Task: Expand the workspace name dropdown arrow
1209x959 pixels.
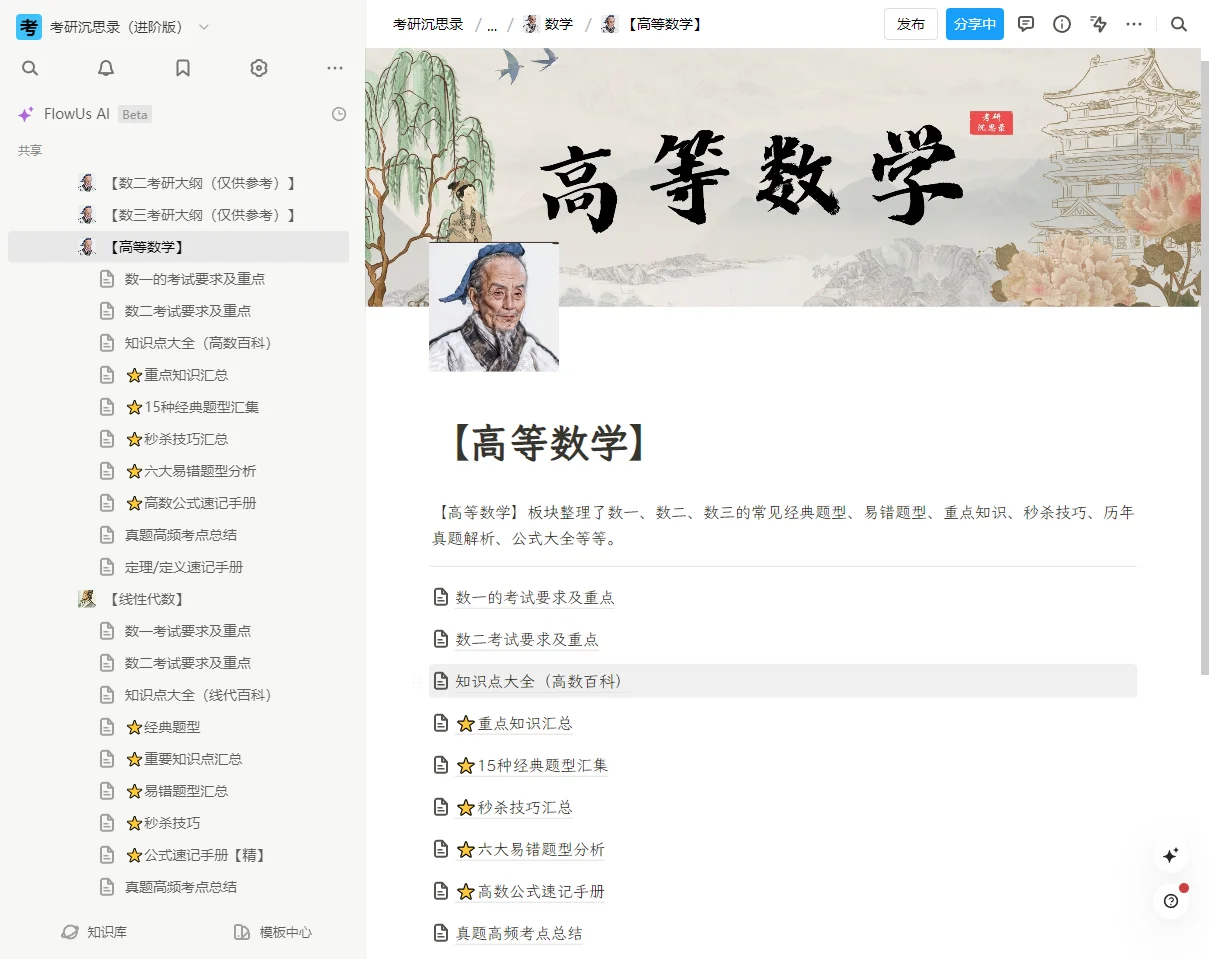Action: [205, 27]
